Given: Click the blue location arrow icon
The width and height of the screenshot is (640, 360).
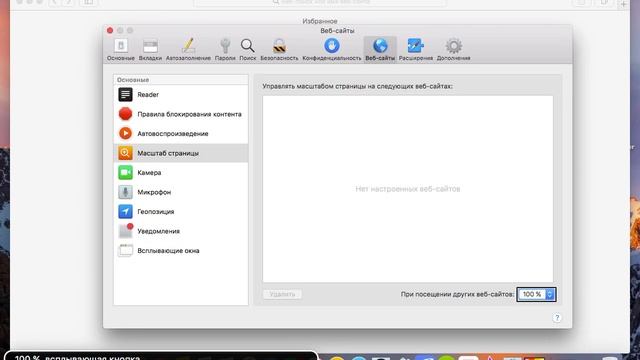Looking at the screenshot, I should click(x=125, y=211).
